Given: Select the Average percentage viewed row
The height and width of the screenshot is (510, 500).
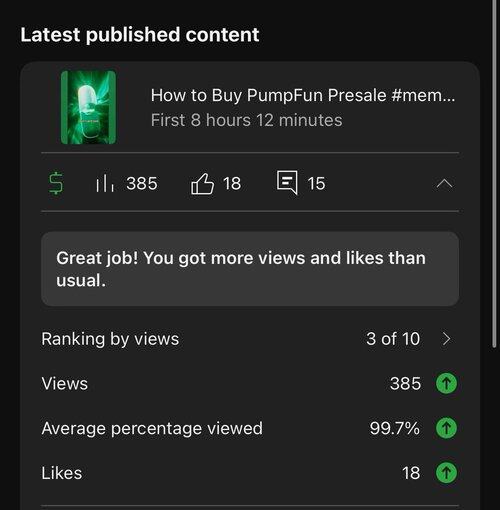Looking at the screenshot, I should 249,428.
